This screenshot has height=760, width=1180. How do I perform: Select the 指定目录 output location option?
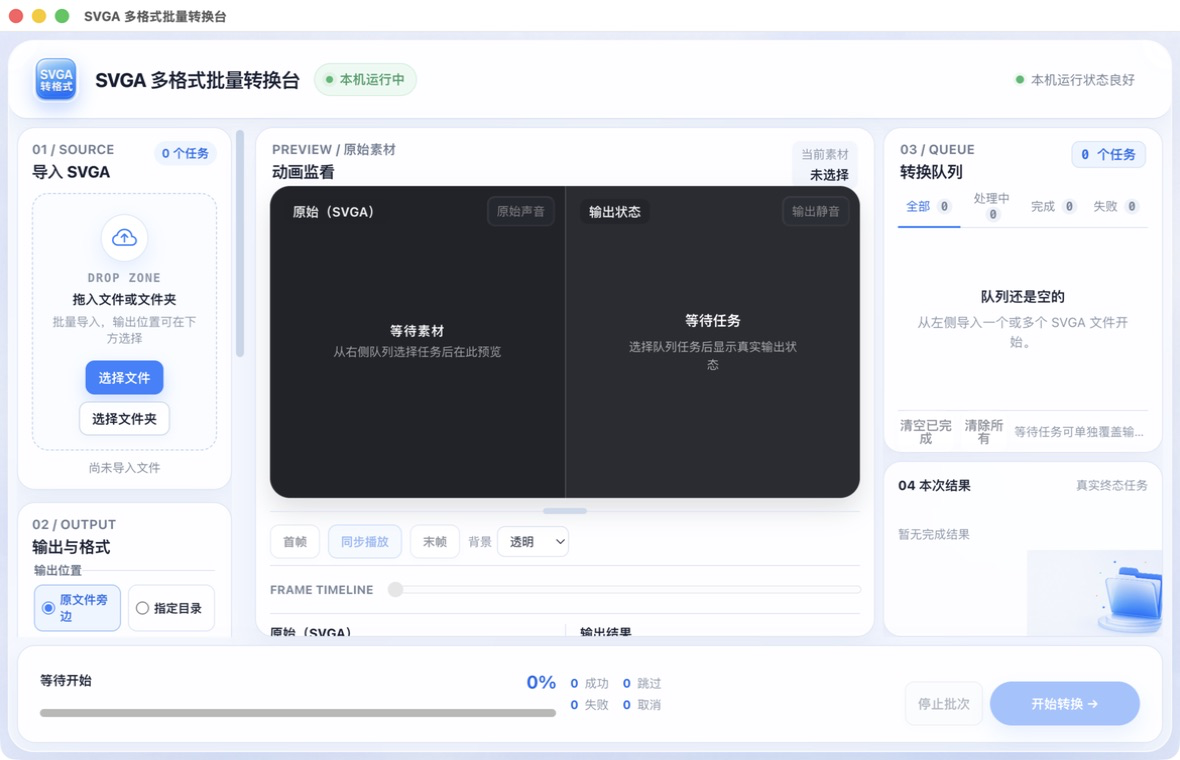(171, 608)
